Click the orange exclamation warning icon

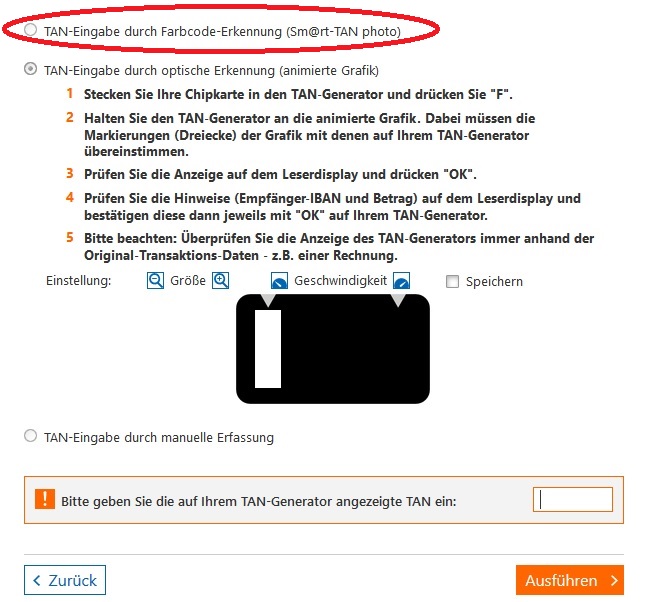45,500
